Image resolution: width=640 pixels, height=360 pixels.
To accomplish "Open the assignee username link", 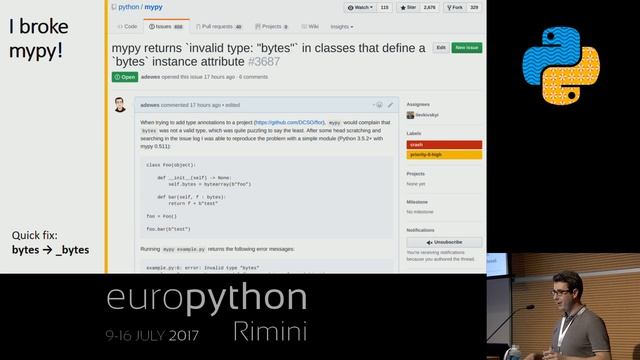I will coord(427,115).
